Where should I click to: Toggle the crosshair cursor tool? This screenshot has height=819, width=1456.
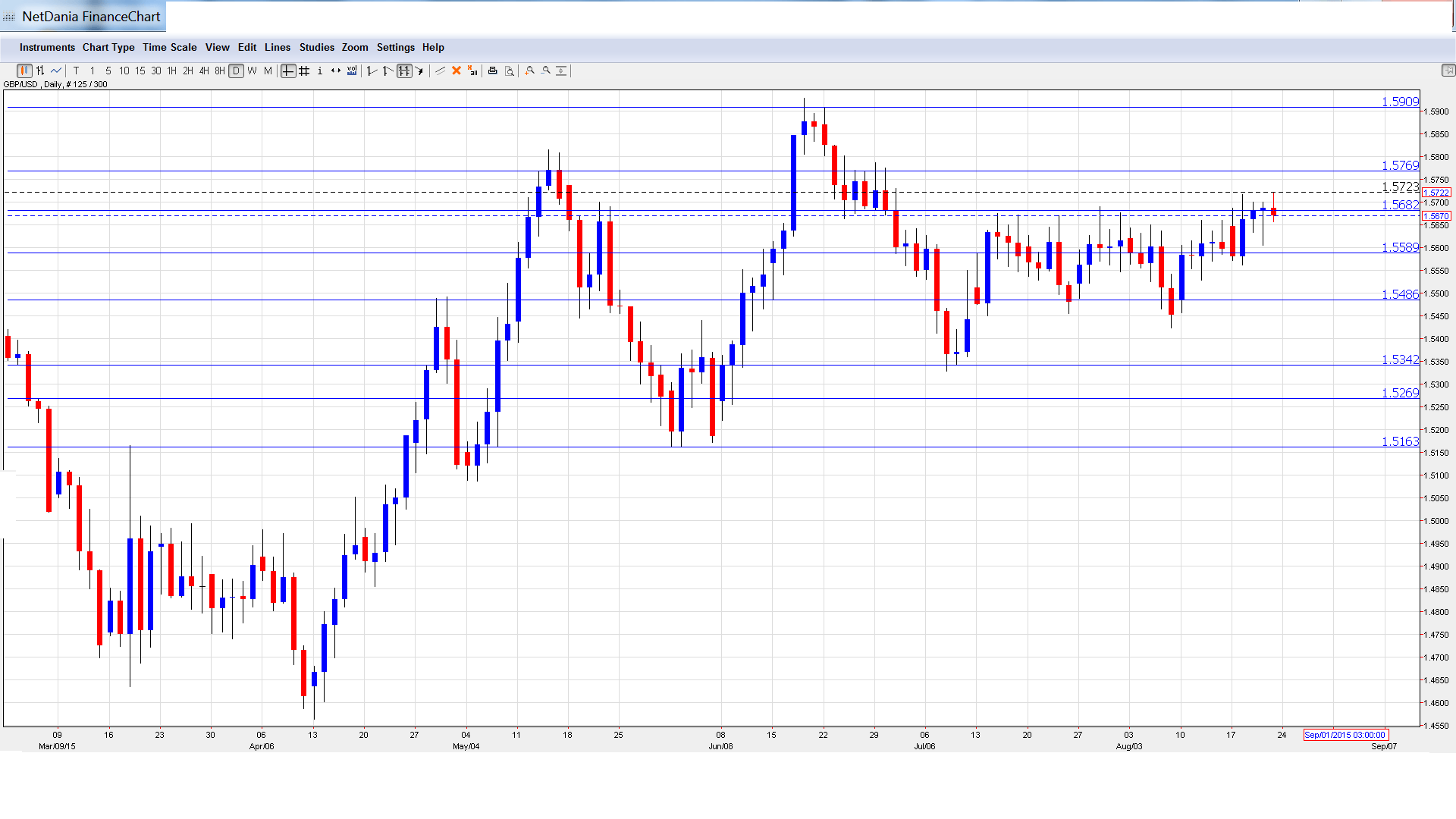288,71
